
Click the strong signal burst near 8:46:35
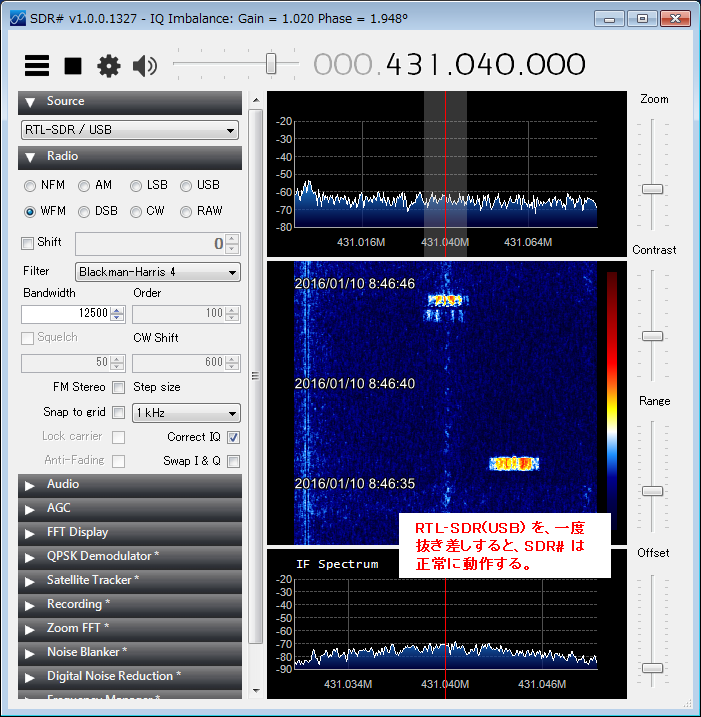coord(514,463)
